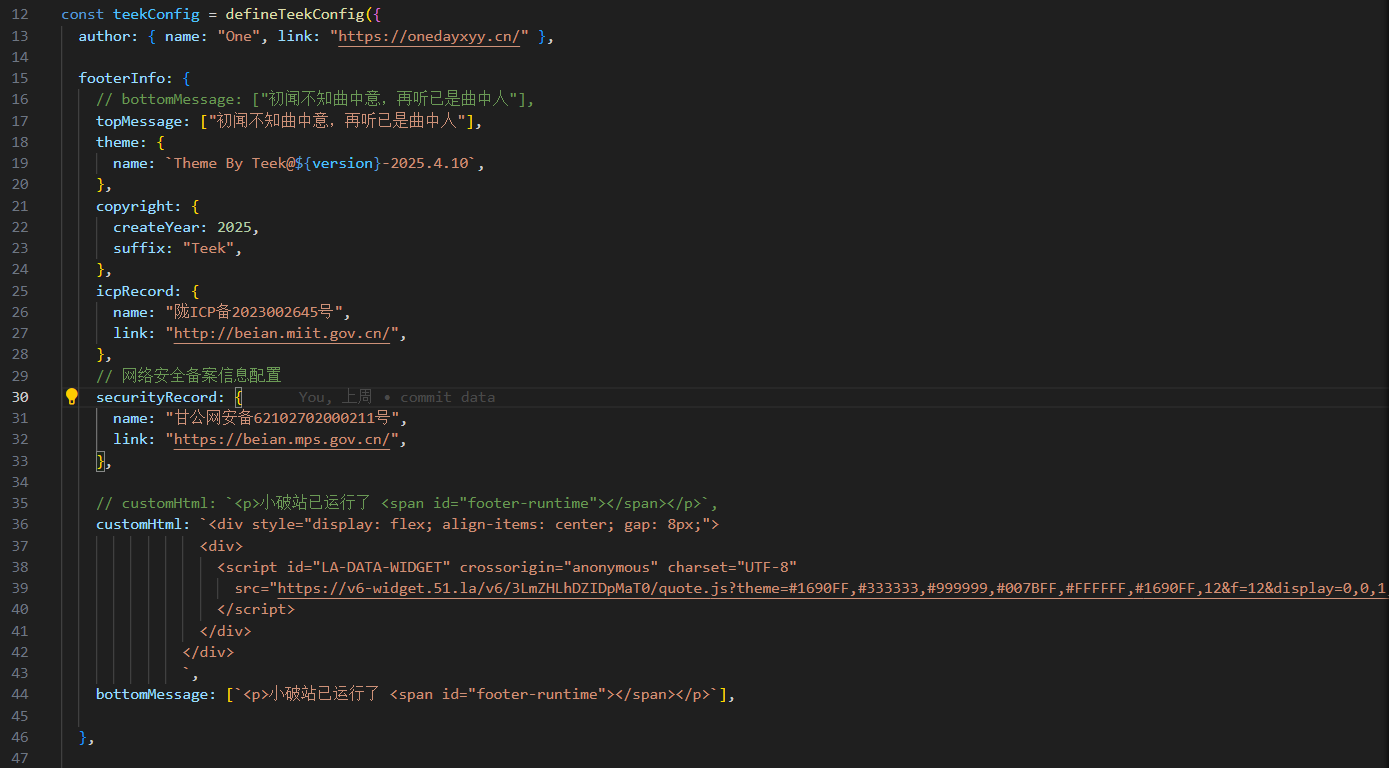
Task: Select line number 15 in the gutter
Action: [x=20, y=78]
